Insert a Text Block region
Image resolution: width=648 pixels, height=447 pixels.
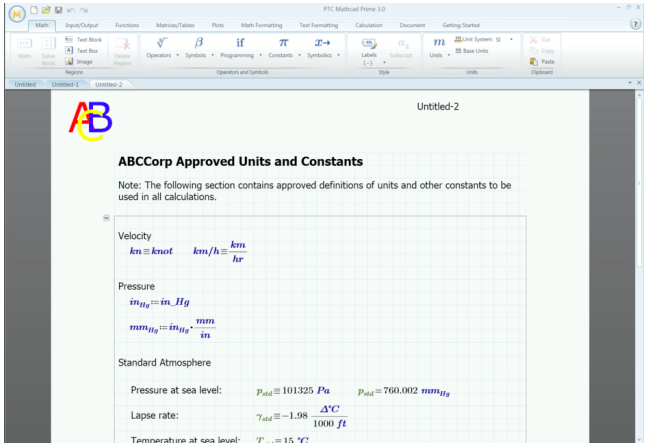[x=83, y=39]
